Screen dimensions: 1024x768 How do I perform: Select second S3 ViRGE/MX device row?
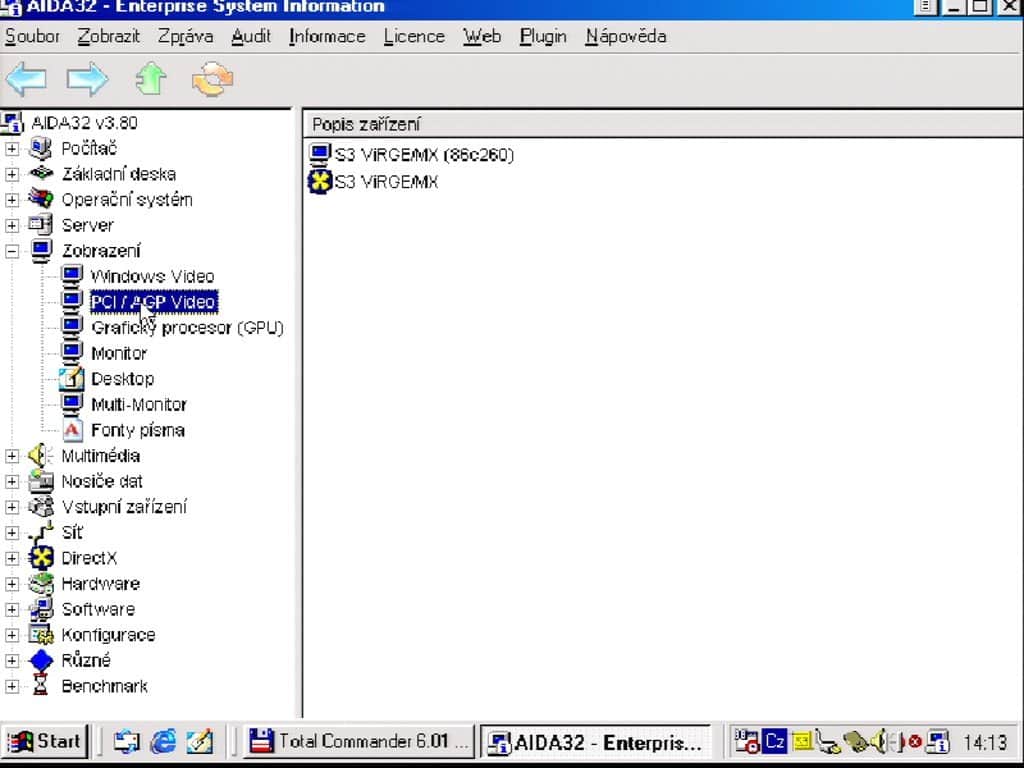click(373, 182)
